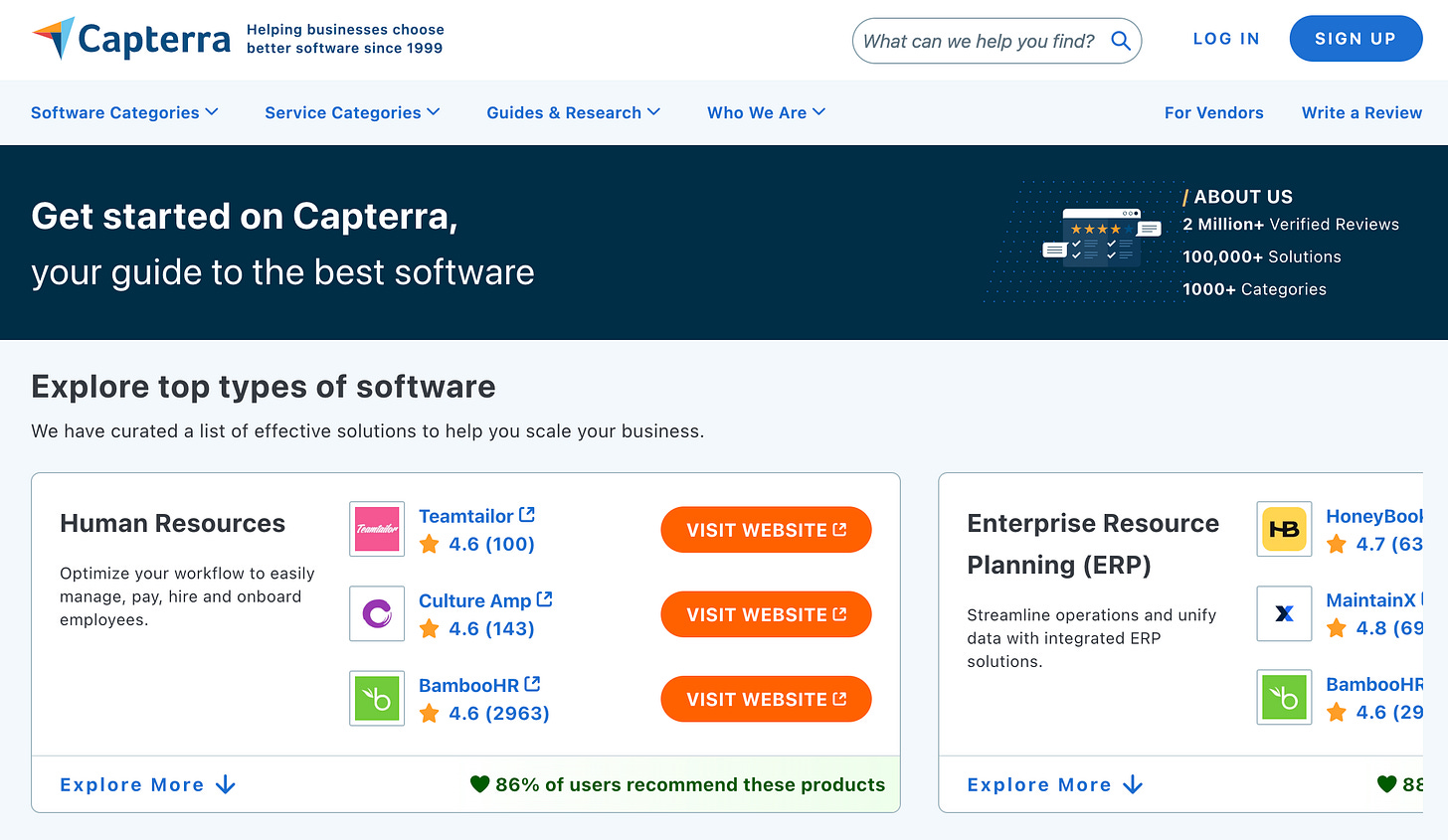Click external link icon next to Culture Amp
This screenshot has height=840, width=1448.
click(545, 599)
